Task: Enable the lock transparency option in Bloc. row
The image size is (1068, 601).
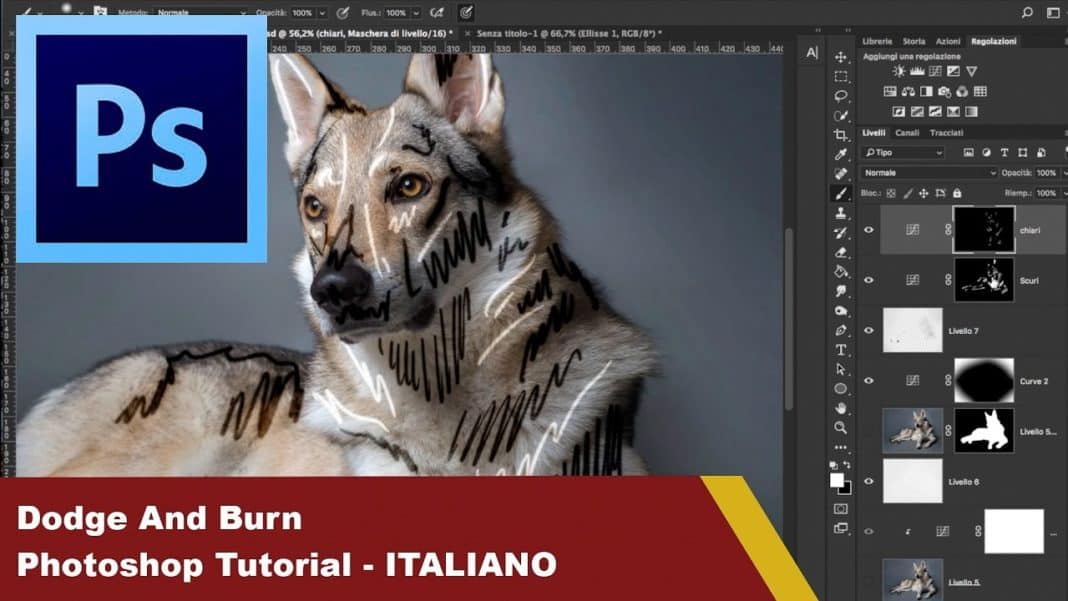Action: tap(890, 193)
